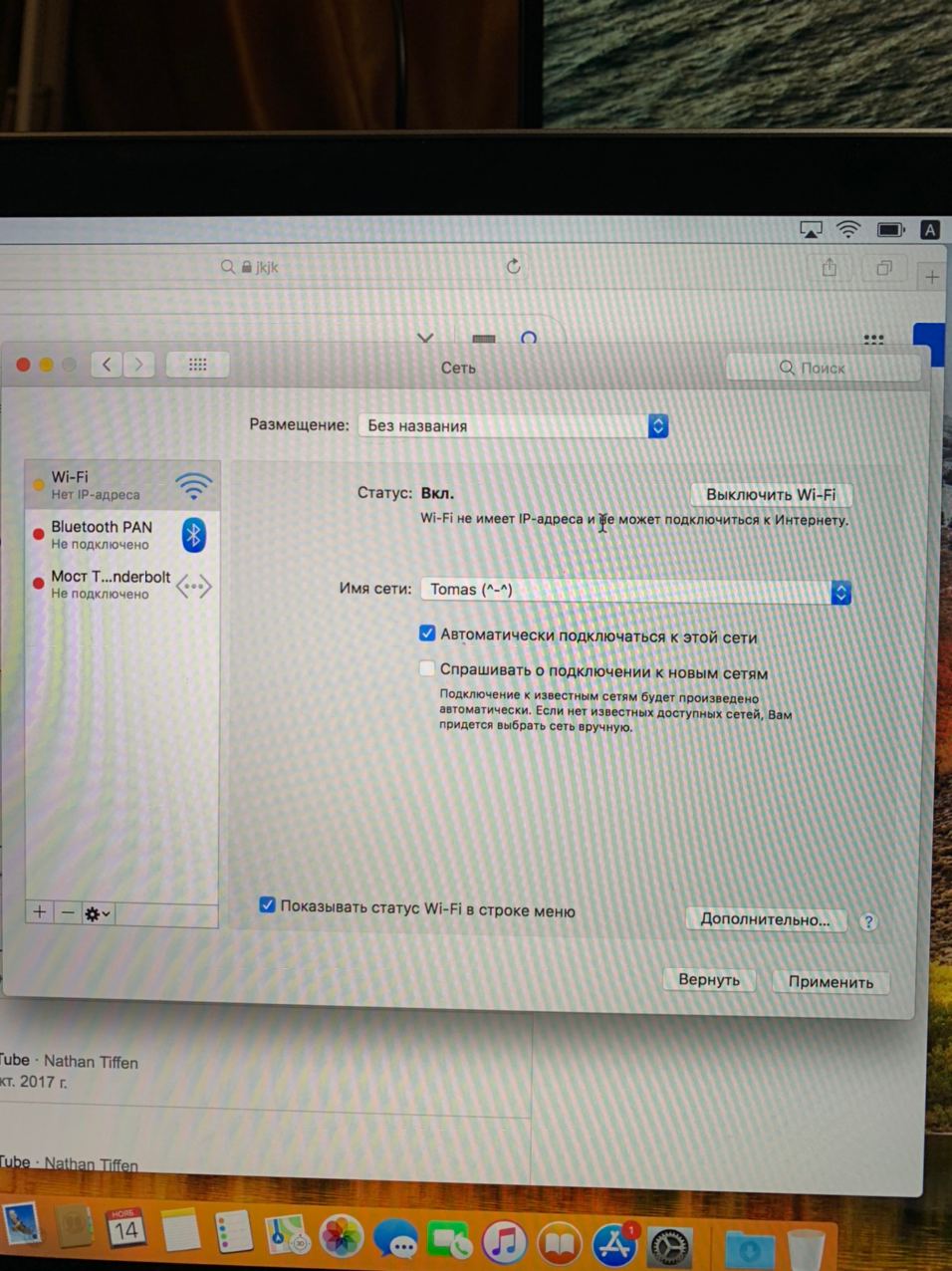Toggle auto-join this network checkbox
The width and height of the screenshot is (952, 1271).
[427, 634]
